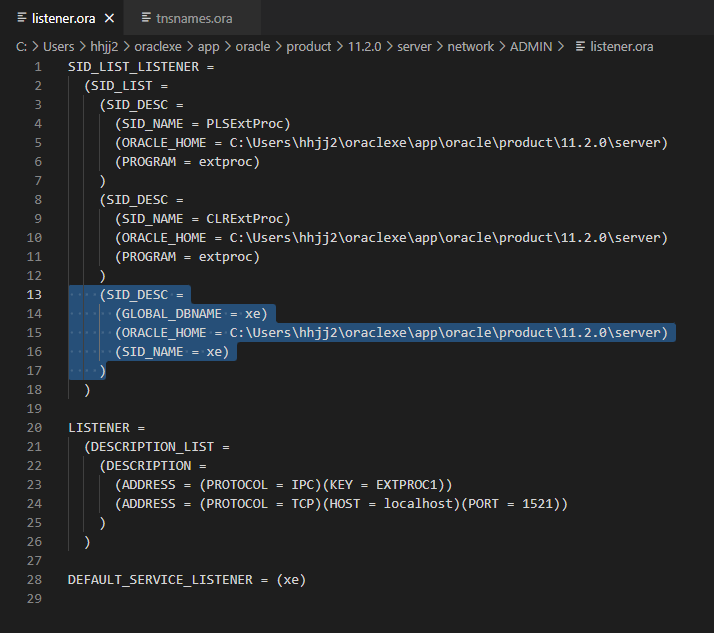714x633 pixels.
Task: Open the oracle breadcrumb segment
Action: tap(253, 46)
